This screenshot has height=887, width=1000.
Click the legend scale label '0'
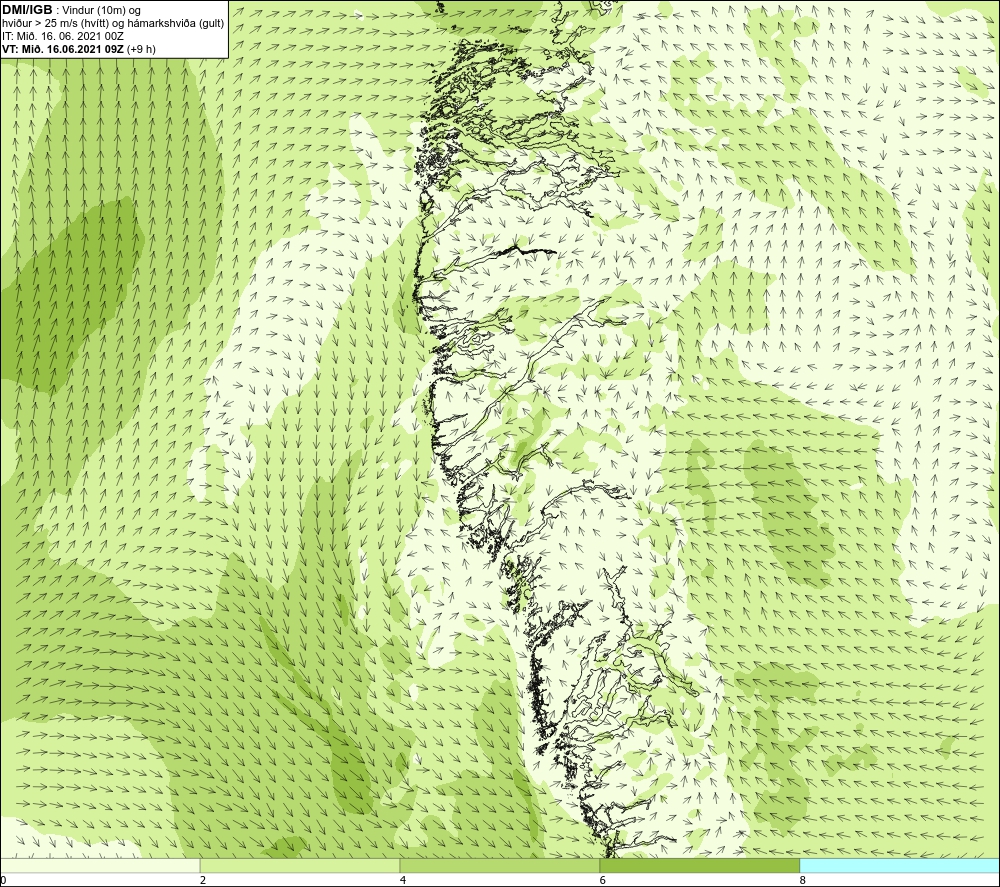point(3,880)
